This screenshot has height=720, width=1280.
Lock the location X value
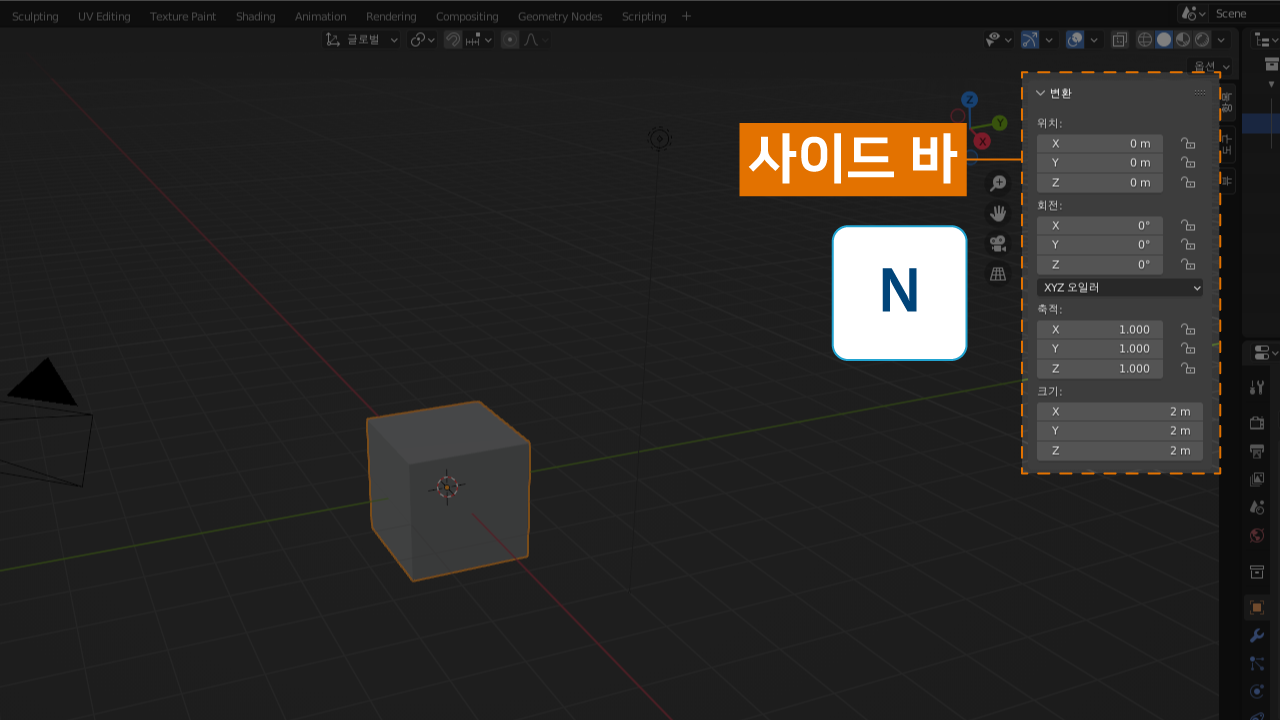pos(1188,143)
